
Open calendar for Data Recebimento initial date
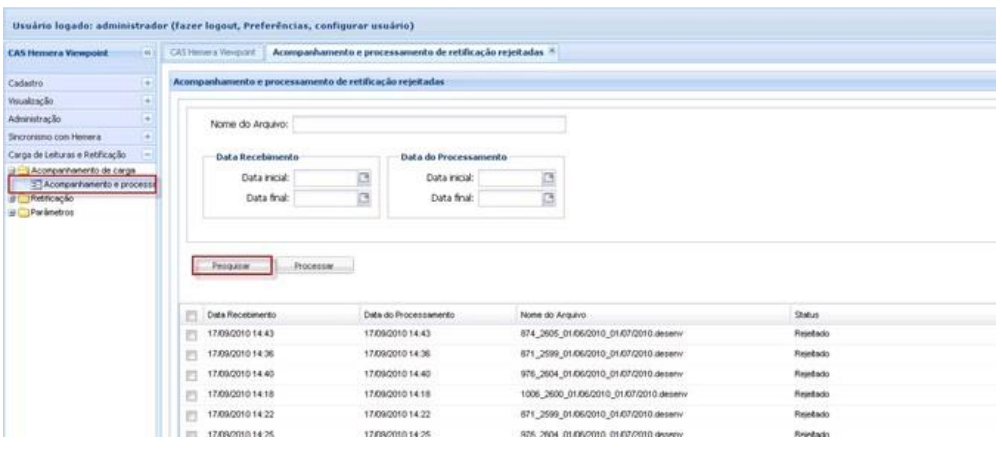(x=364, y=177)
